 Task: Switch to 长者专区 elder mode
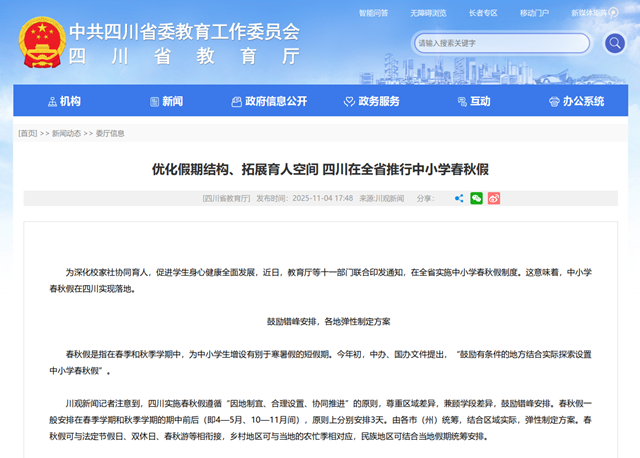[483, 14]
